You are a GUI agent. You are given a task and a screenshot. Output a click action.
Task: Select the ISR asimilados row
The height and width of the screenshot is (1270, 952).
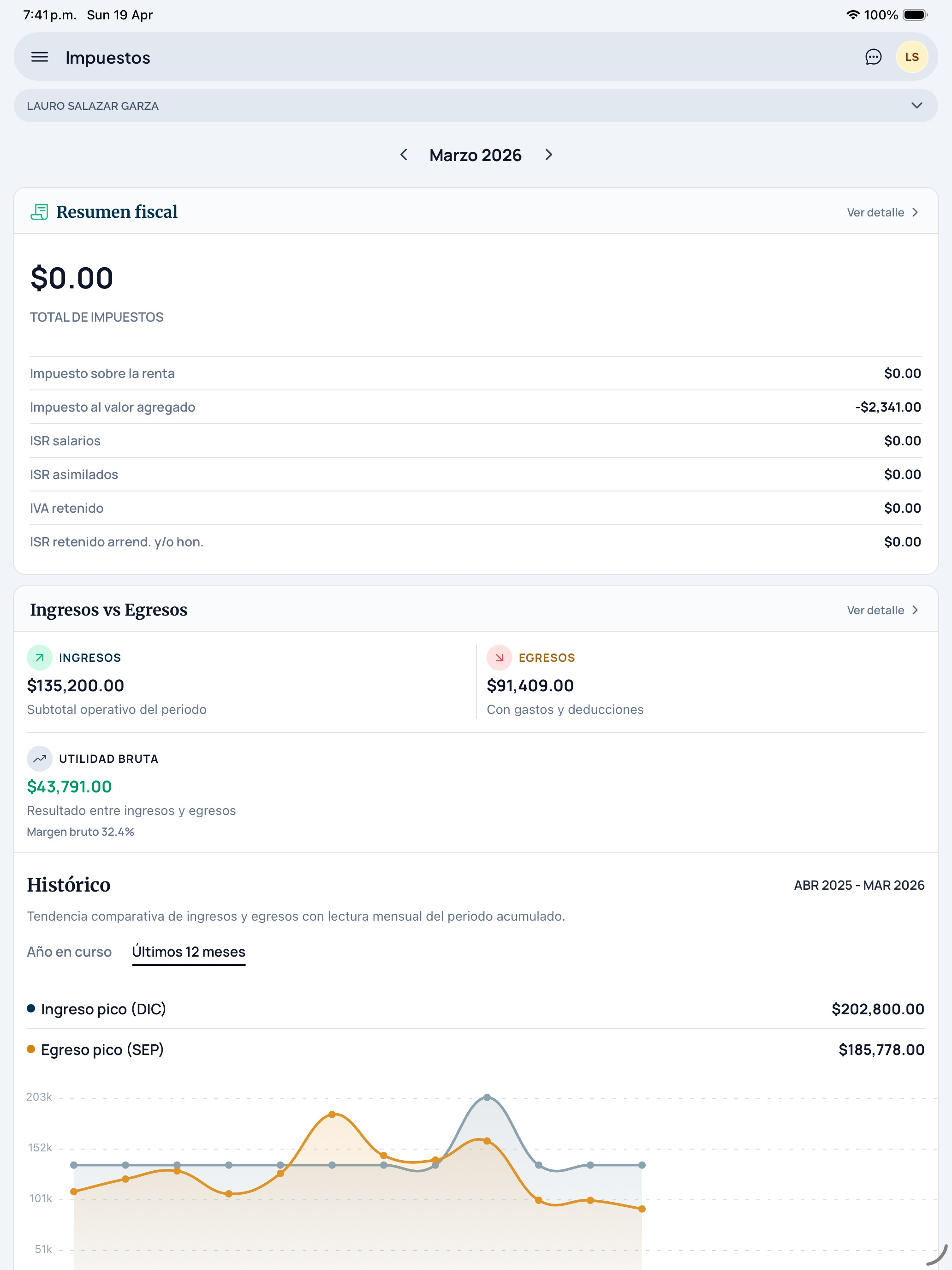pyautogui.click(x=476, y=474)
